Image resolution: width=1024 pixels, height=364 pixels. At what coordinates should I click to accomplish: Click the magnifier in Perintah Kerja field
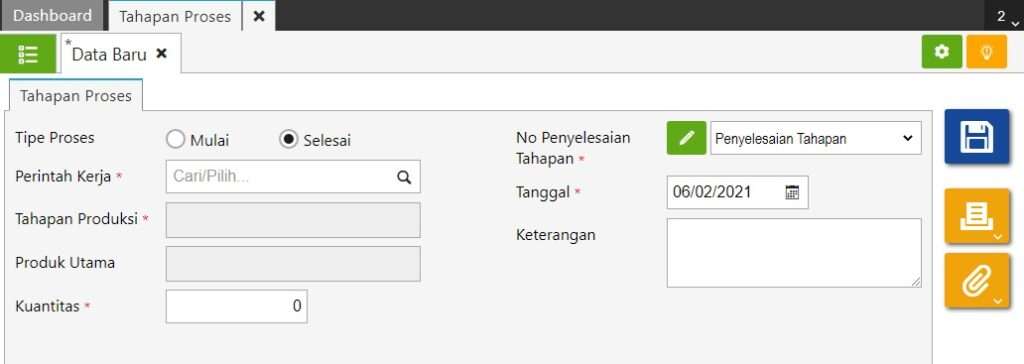tap(404, 177)
